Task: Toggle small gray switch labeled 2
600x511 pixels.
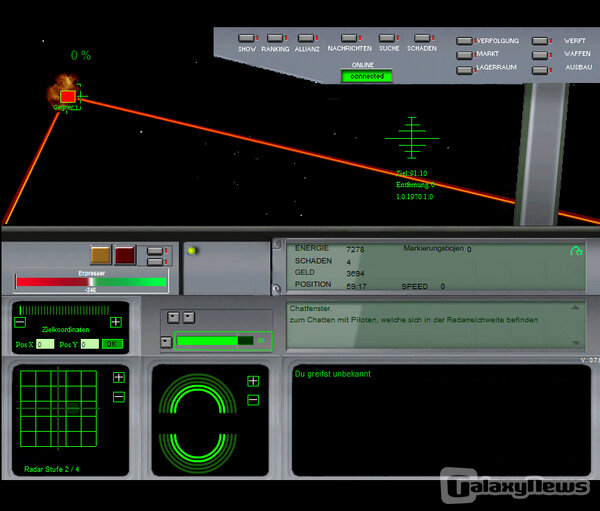Action: [x=155, y=262]
